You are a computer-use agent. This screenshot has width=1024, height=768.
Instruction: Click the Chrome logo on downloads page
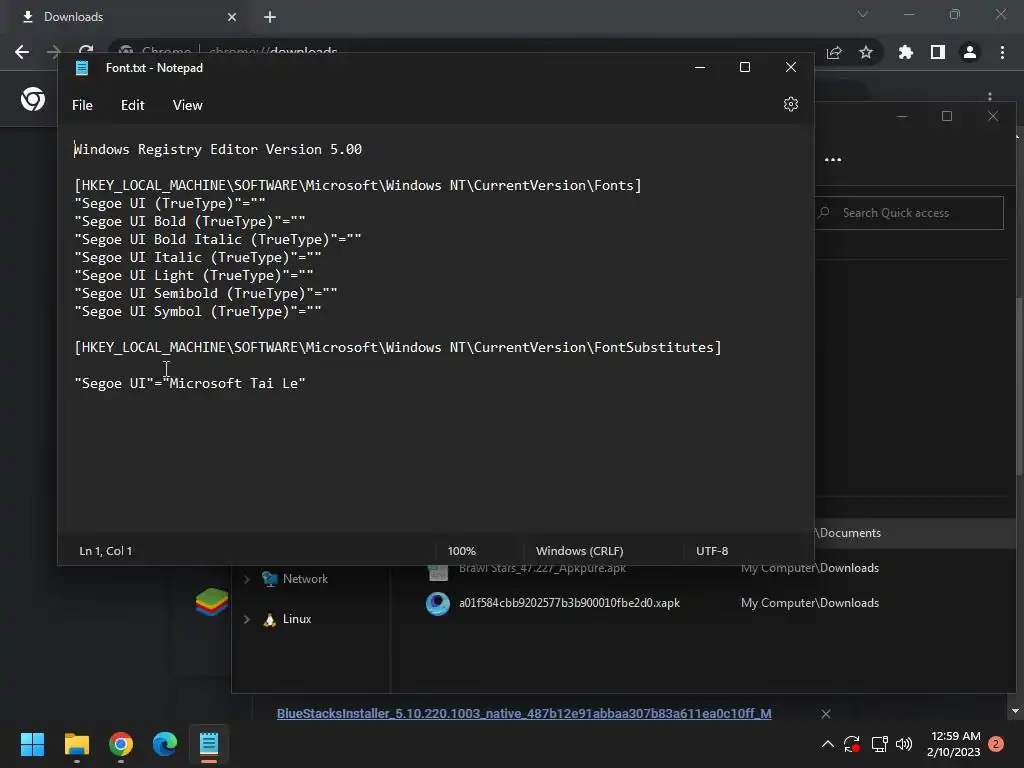pos(33,99)
